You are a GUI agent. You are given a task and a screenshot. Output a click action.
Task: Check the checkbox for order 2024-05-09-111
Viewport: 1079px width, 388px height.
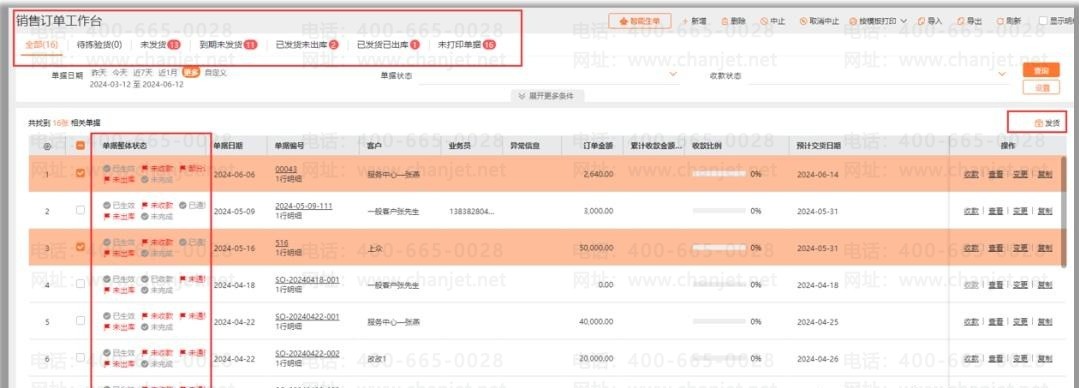click(80, 210)
